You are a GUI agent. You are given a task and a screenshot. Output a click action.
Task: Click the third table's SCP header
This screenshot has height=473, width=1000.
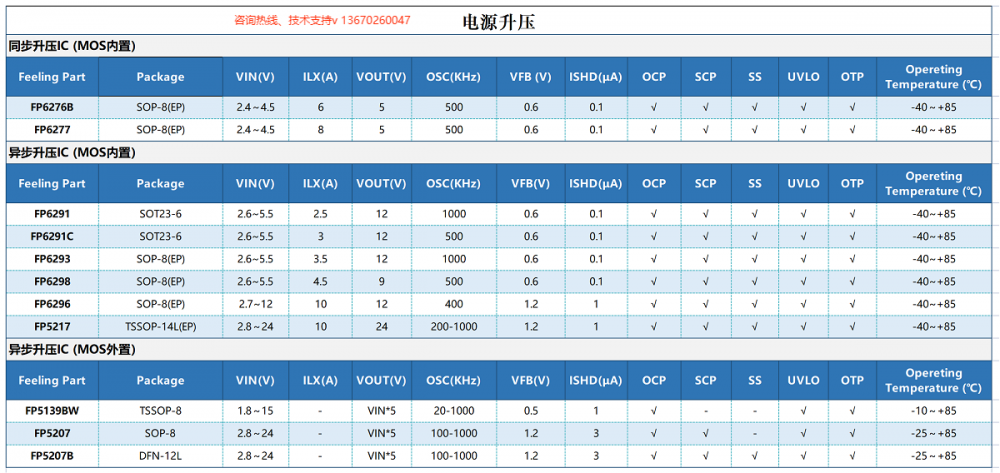705,381
